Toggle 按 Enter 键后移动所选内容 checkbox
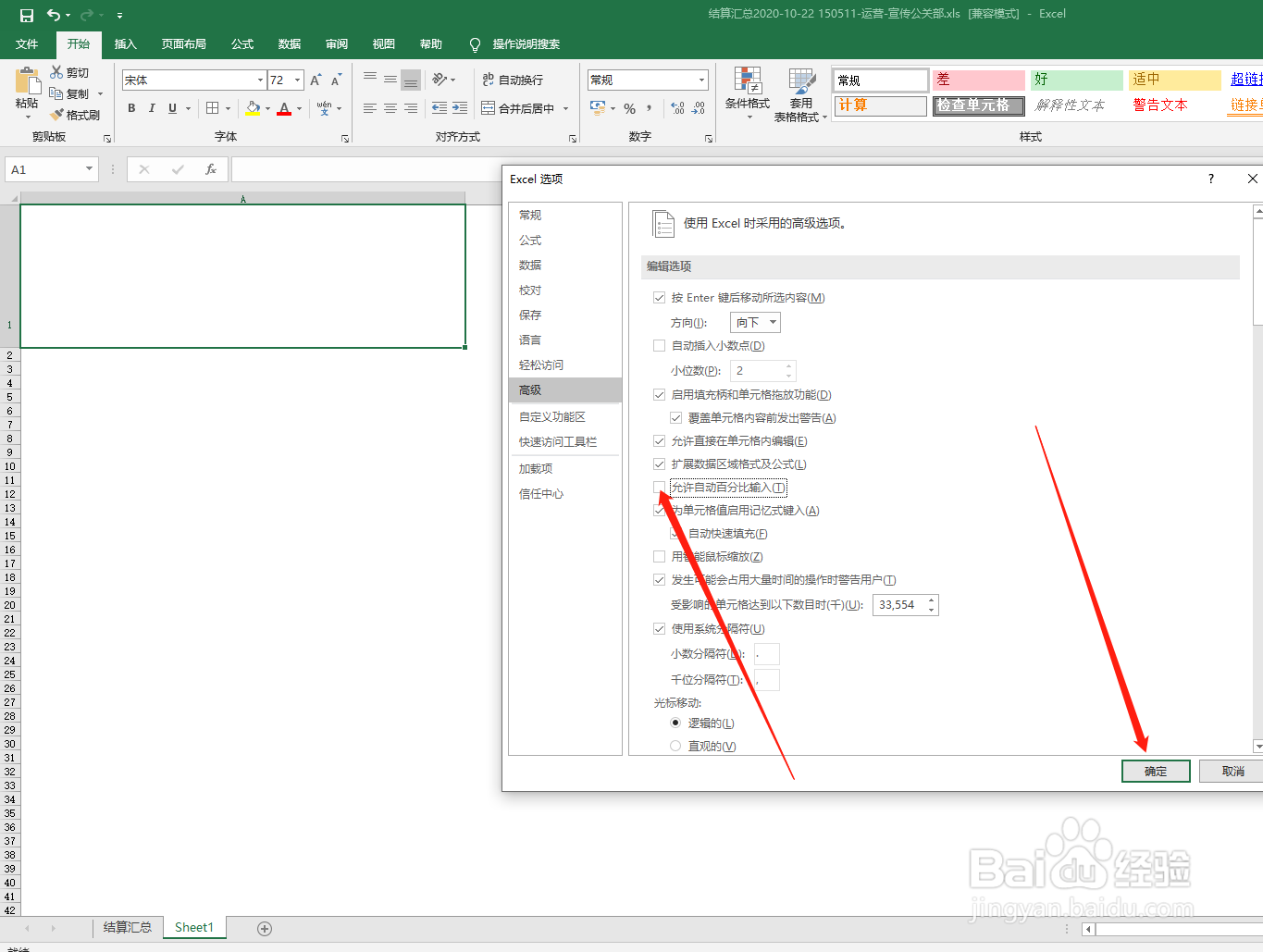The width and height of the screenshot is (1263, 952). (660, 298)
